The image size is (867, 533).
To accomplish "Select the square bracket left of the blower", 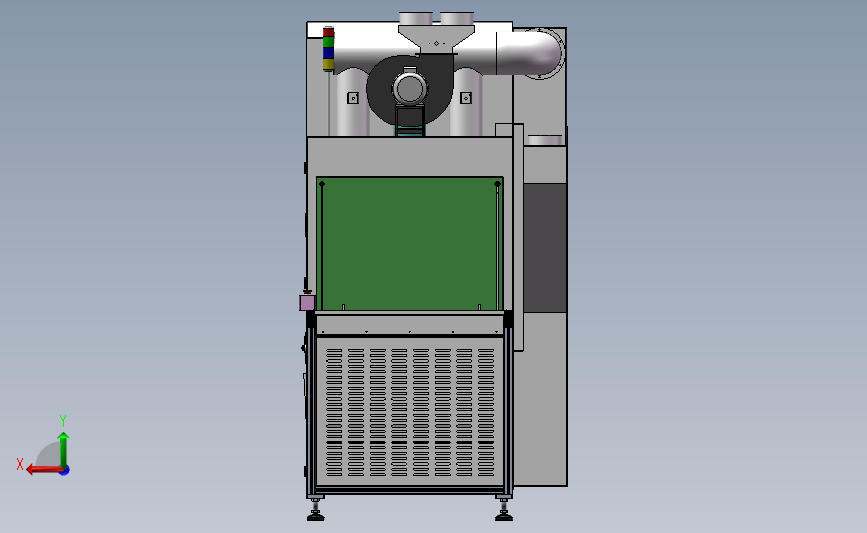I will (x=353, y=98).
